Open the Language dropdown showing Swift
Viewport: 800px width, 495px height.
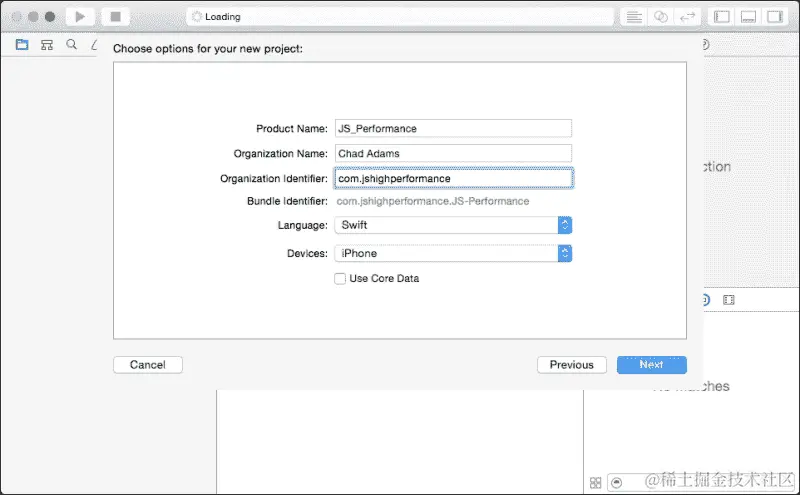tap(453, 225)
